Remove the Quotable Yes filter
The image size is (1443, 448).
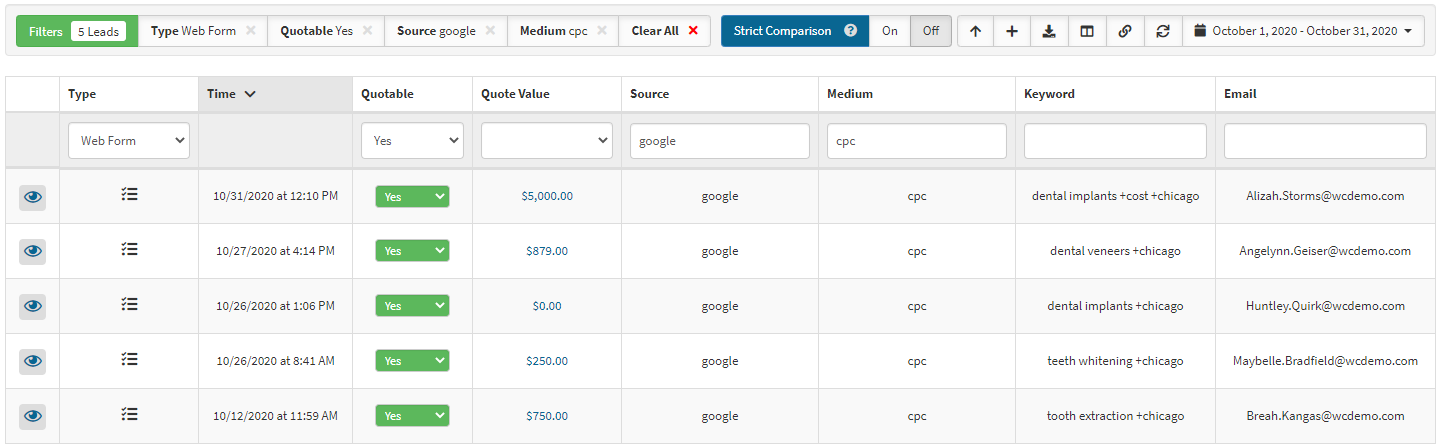click(x=367, y=30)
